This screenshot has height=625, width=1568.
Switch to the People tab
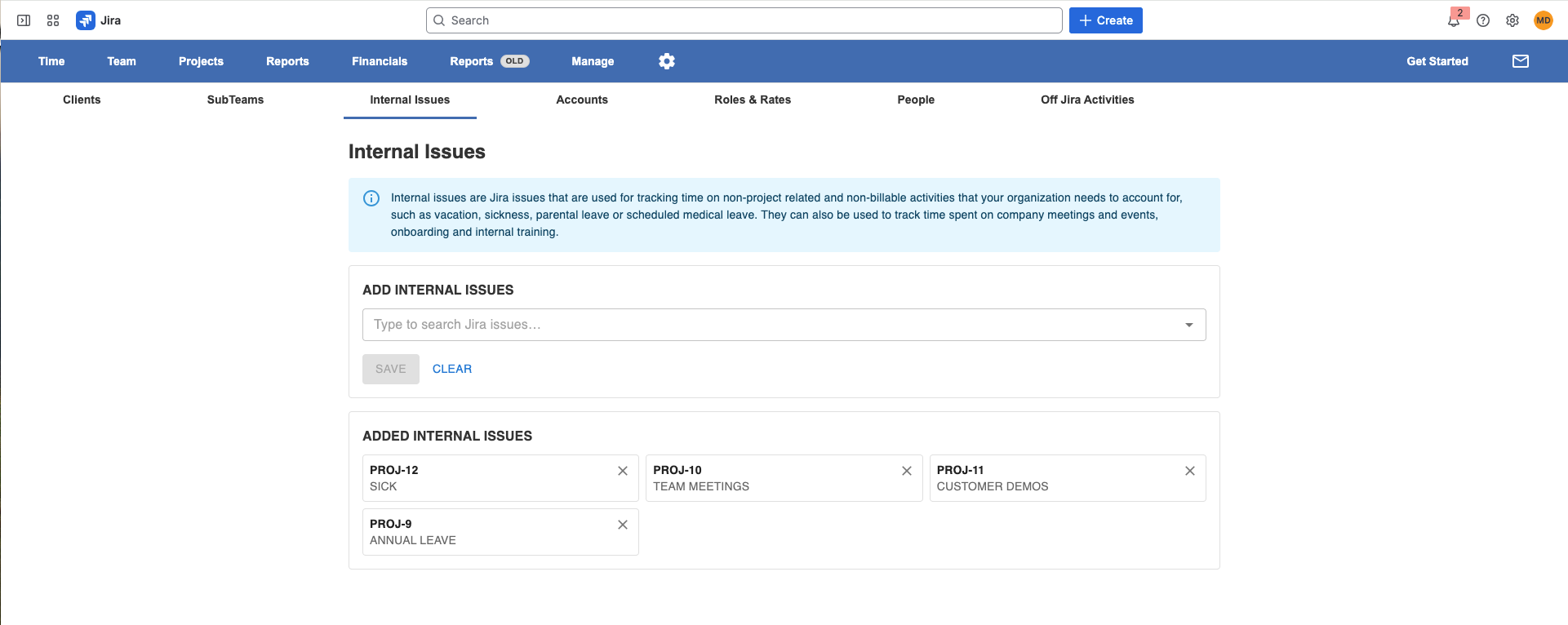[x=916, y=100]
